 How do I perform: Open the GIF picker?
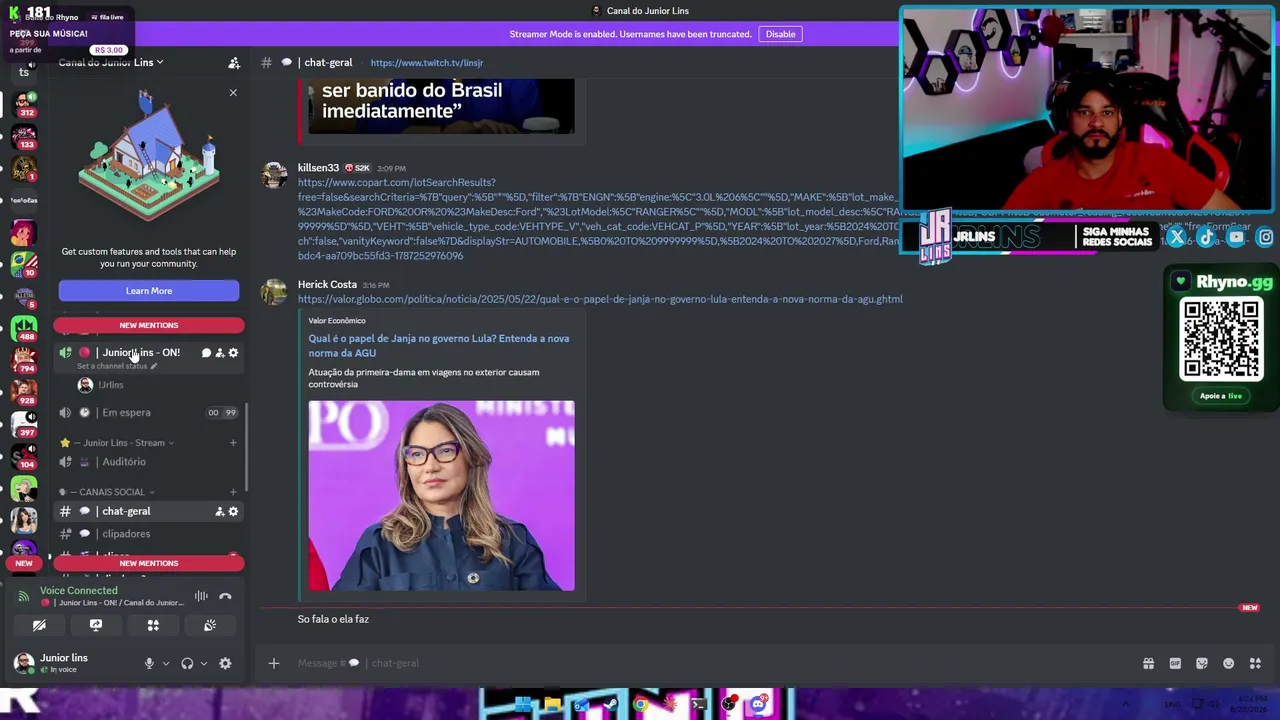coord(1175,663)
